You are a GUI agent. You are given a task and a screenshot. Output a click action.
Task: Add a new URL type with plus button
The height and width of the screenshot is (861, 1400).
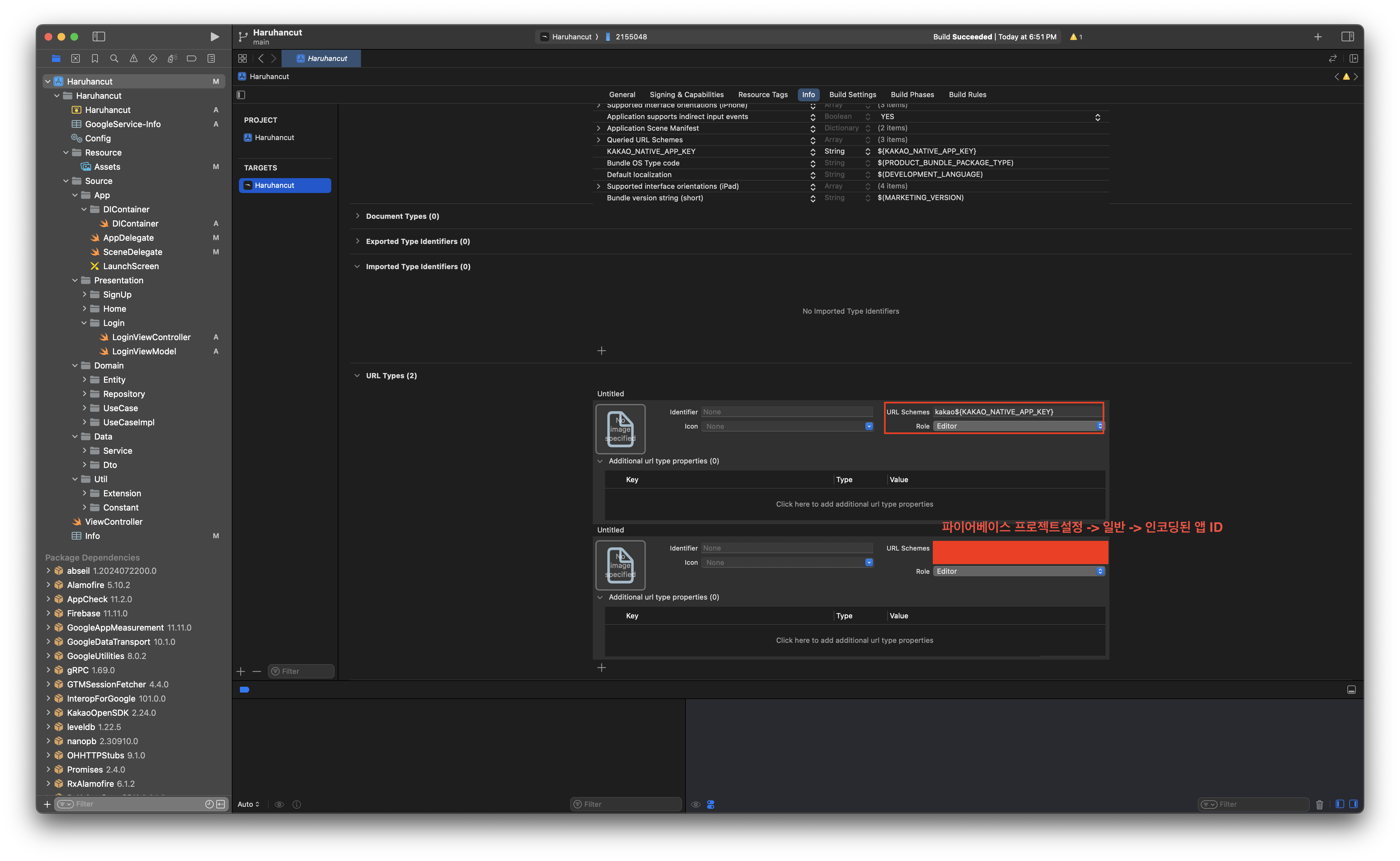[602, 667]
